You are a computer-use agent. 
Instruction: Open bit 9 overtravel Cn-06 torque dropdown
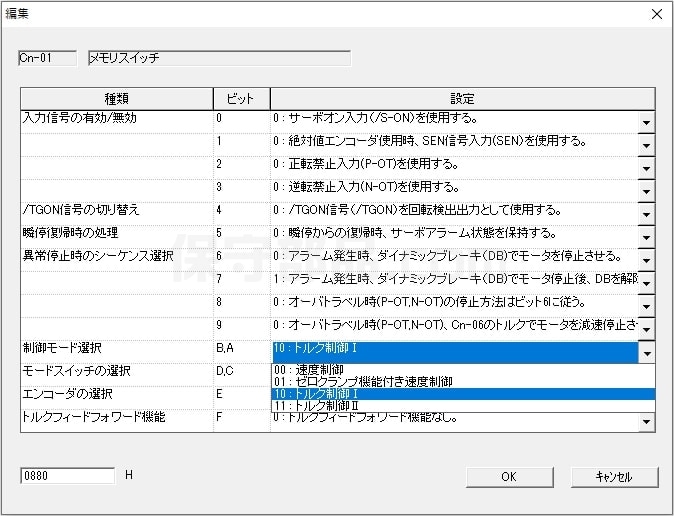(646, 329)
